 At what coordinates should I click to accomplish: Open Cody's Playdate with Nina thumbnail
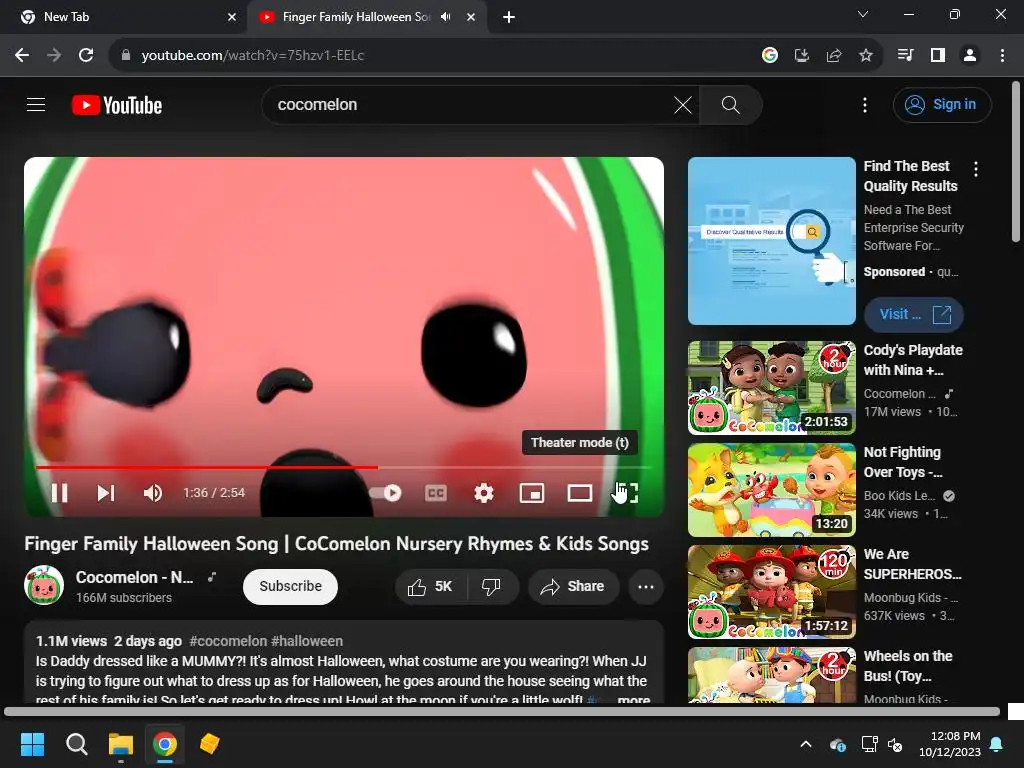[771, 388]
